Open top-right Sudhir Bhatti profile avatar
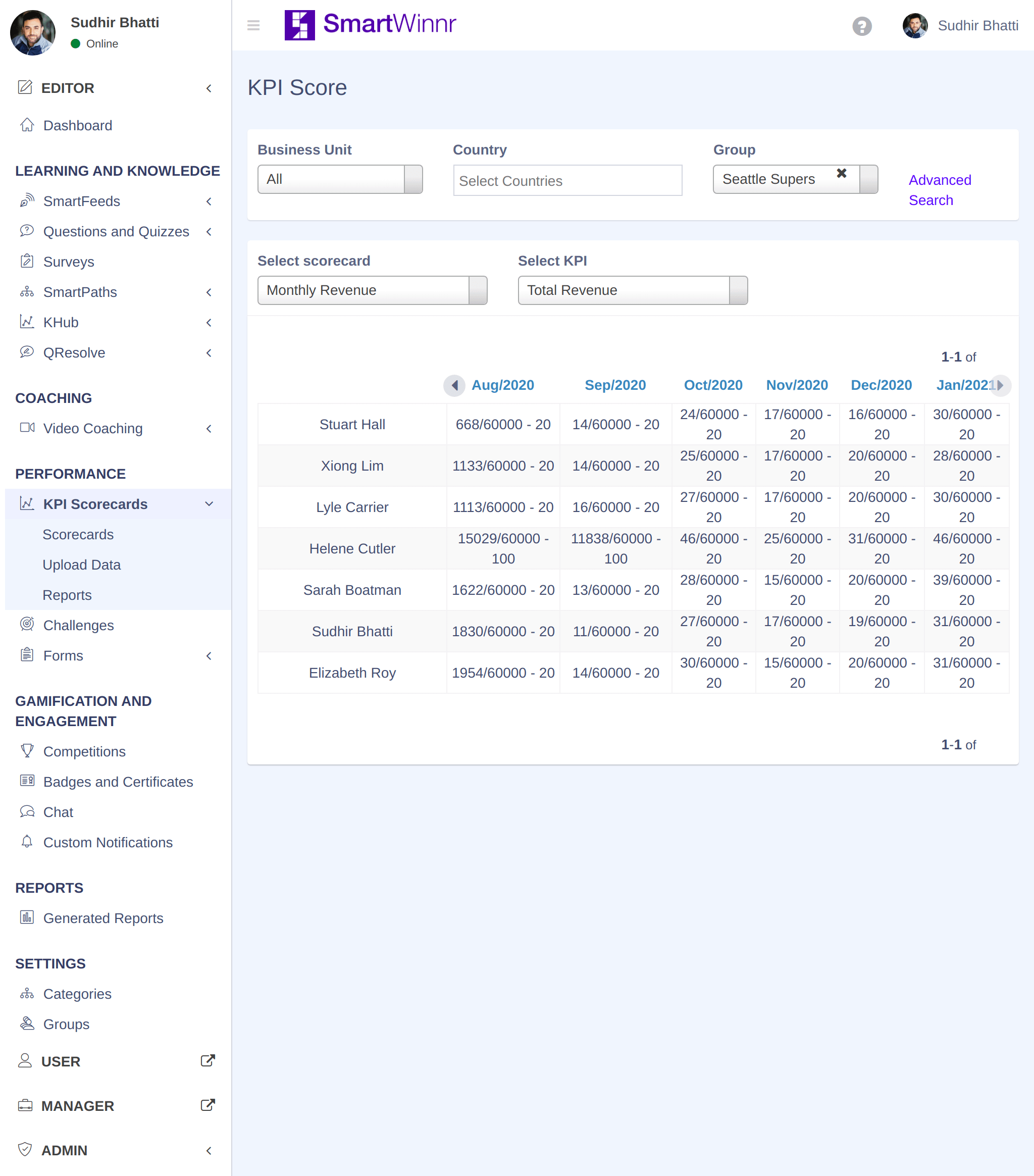 click(915, 26)
